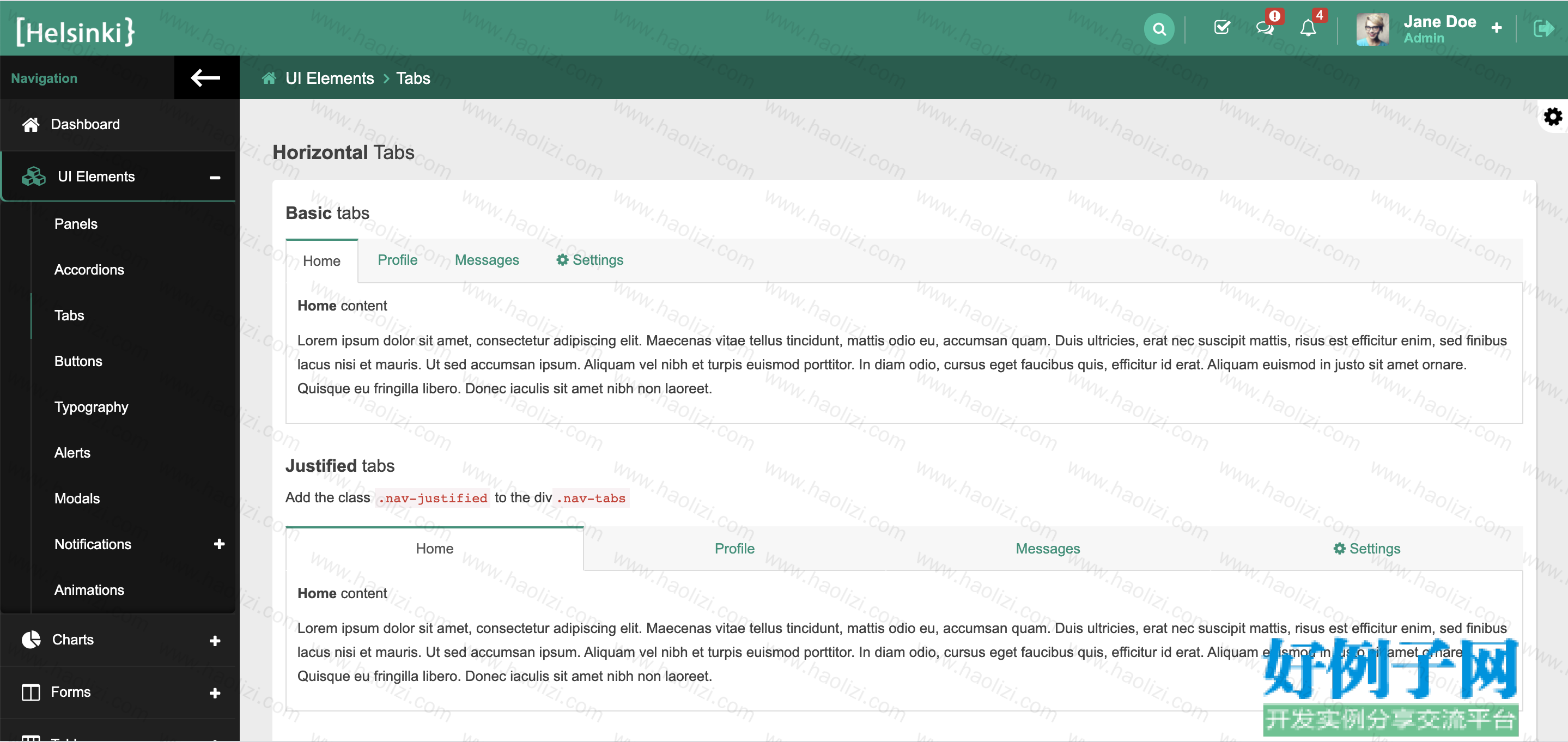Switch to Profile in Justified tabs
Viewport: 1568px width, 742px height.
[734, 549]
